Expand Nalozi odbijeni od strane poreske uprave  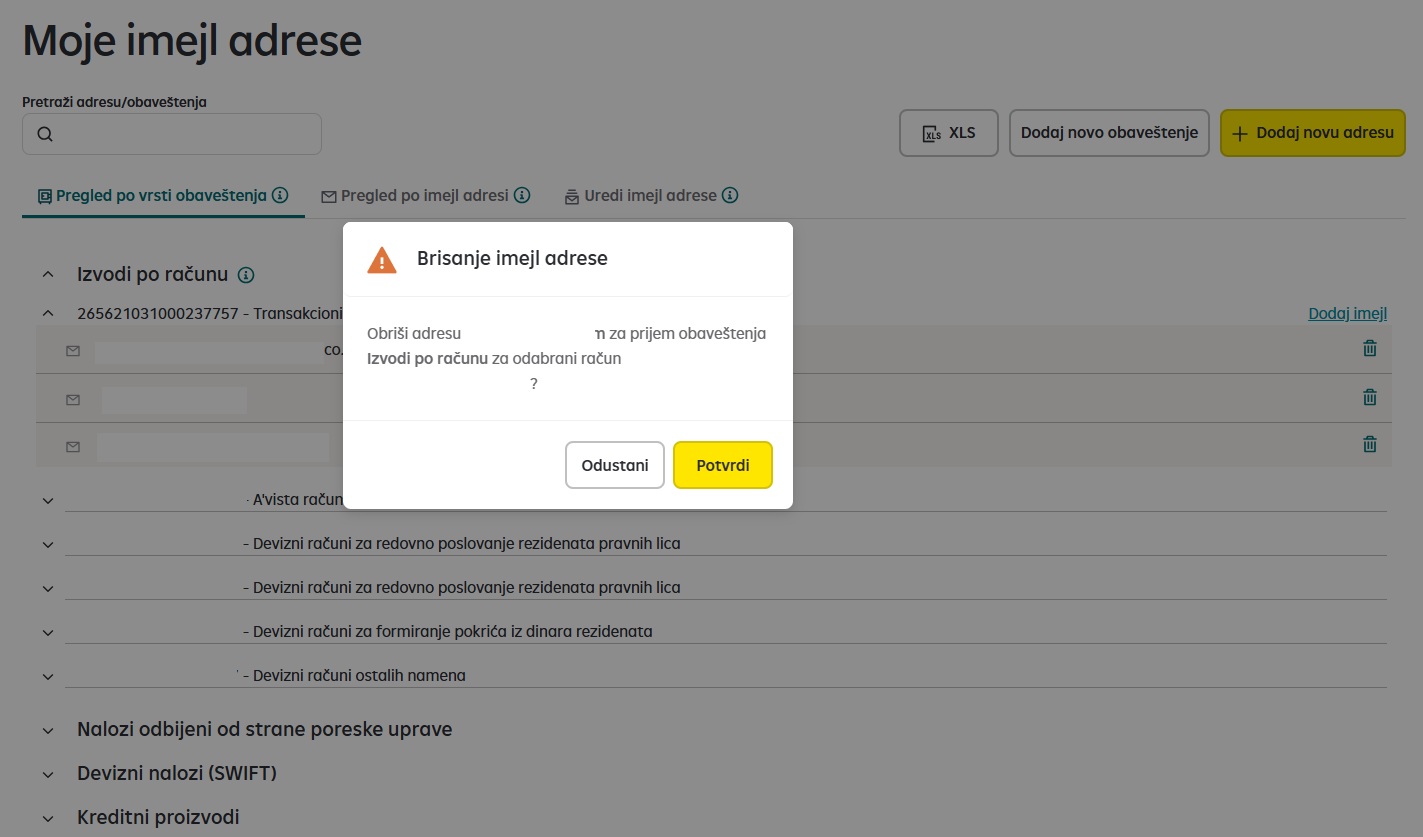click(x=48, y=730)
